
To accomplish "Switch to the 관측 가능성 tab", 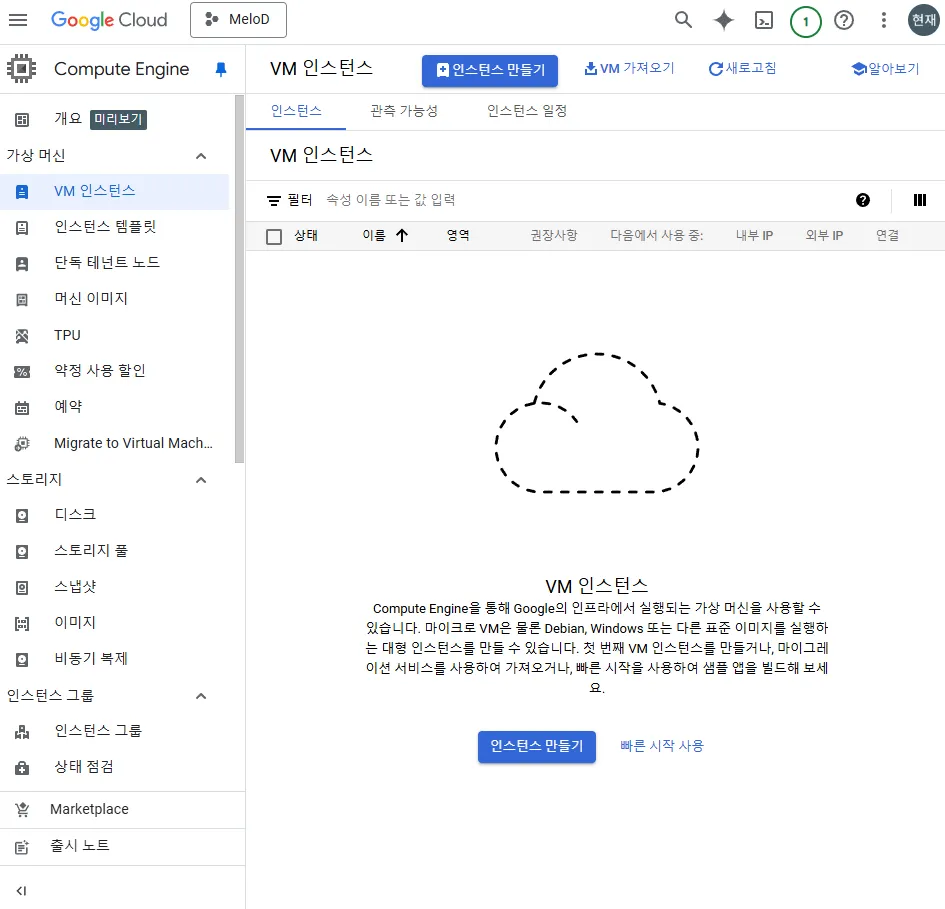I will click(403, 111).
